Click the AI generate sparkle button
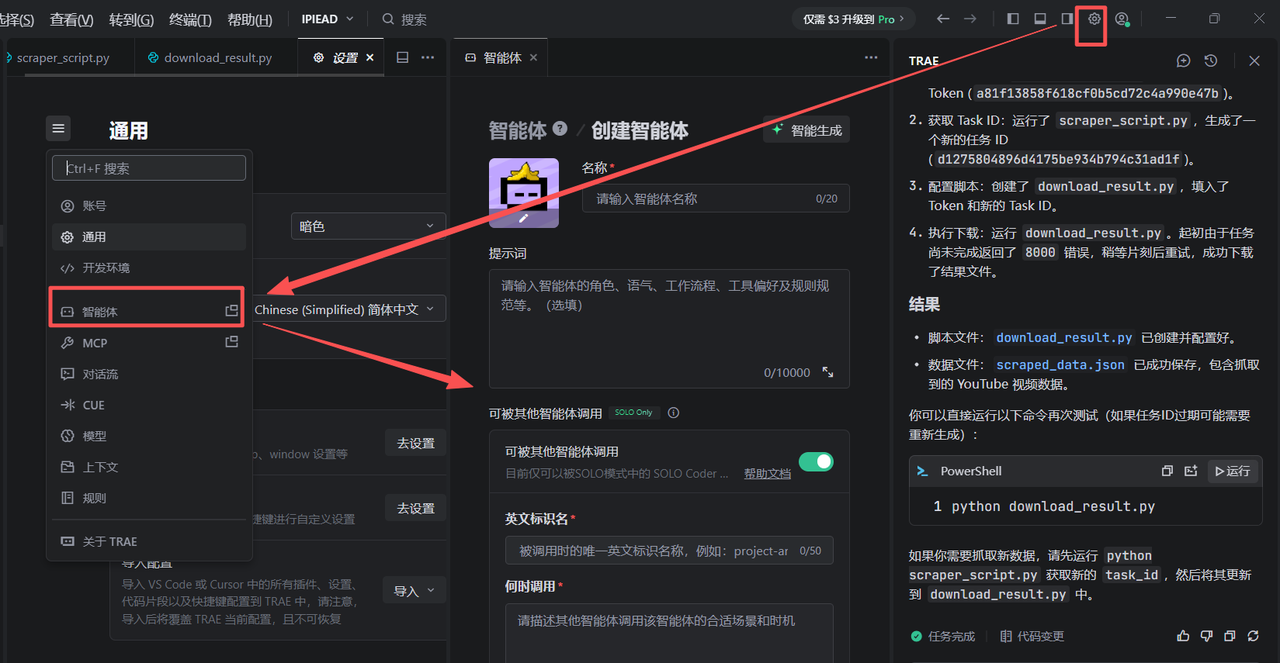Viewport: 1280px width, 663px height. point(806,130)
